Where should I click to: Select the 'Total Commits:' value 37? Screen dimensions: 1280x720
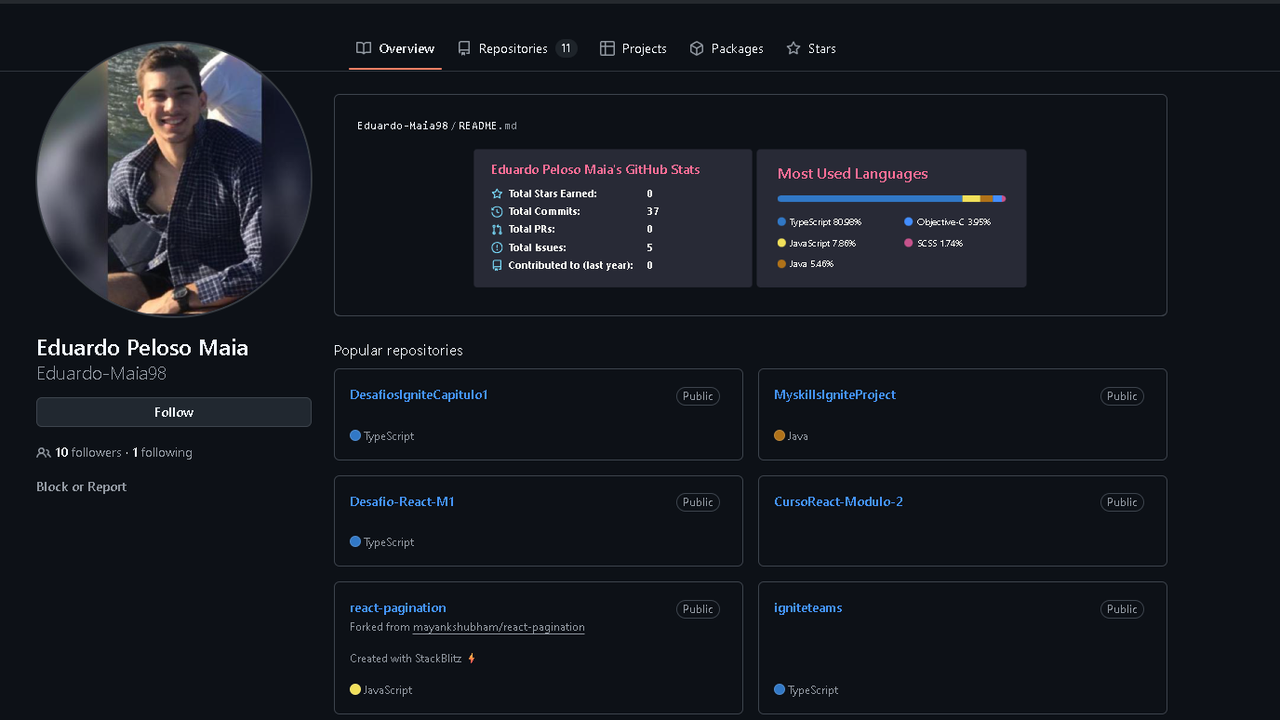[653, 212]
